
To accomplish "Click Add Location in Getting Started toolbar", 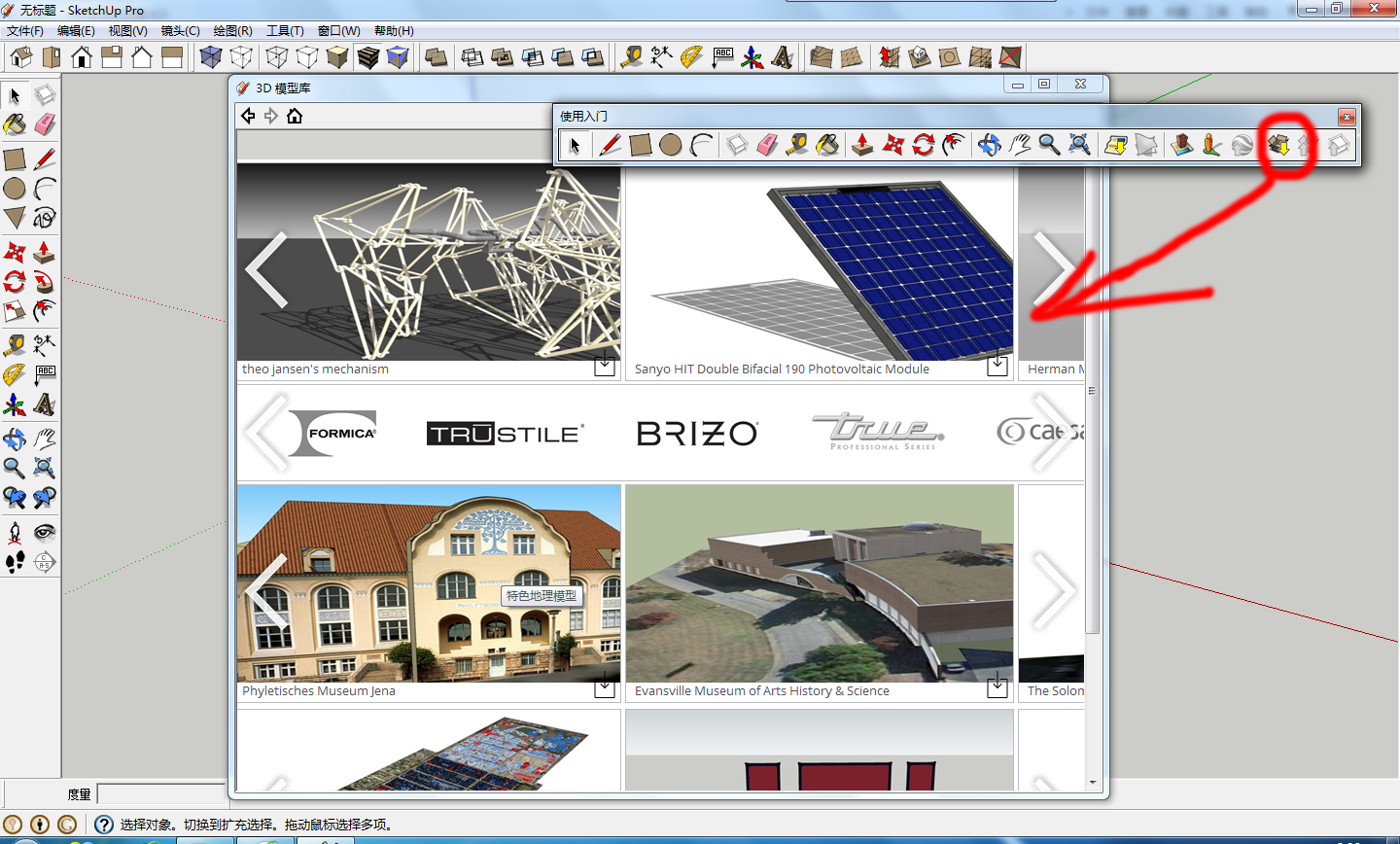I will tap(1116, 145).
